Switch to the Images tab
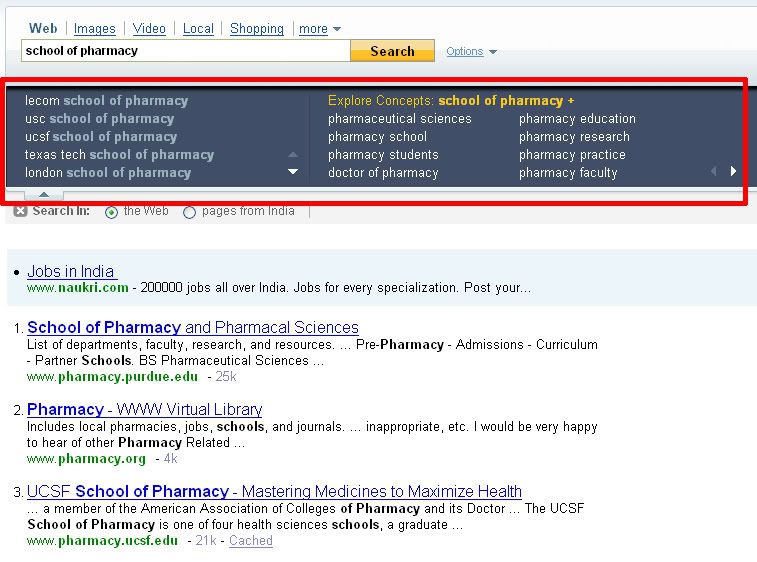 tap(95, 29)
